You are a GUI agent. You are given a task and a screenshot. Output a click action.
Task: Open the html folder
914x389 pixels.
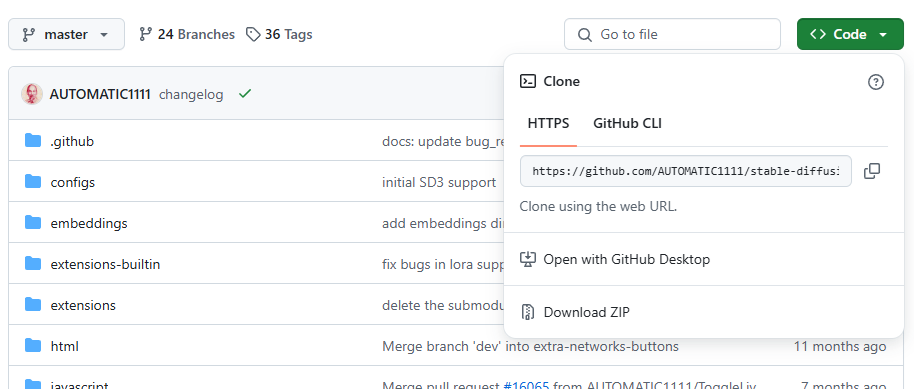(65, 346)
